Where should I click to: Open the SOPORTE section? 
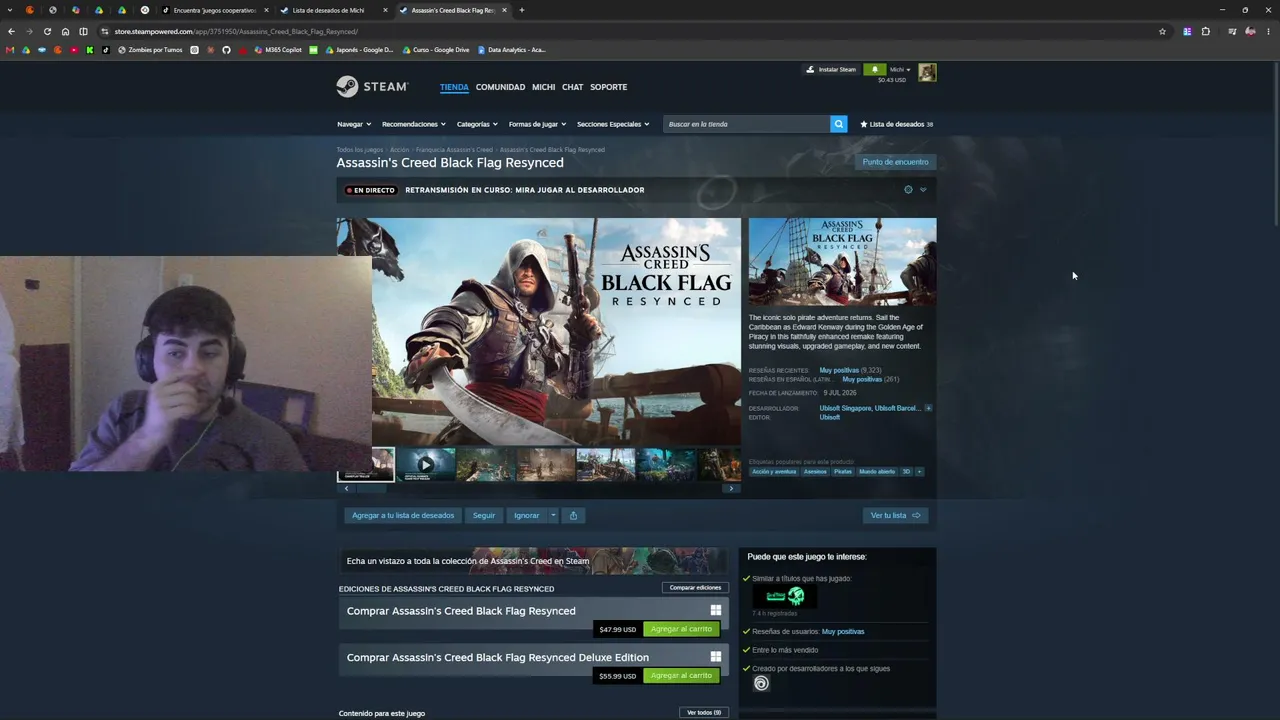point(608,87)
